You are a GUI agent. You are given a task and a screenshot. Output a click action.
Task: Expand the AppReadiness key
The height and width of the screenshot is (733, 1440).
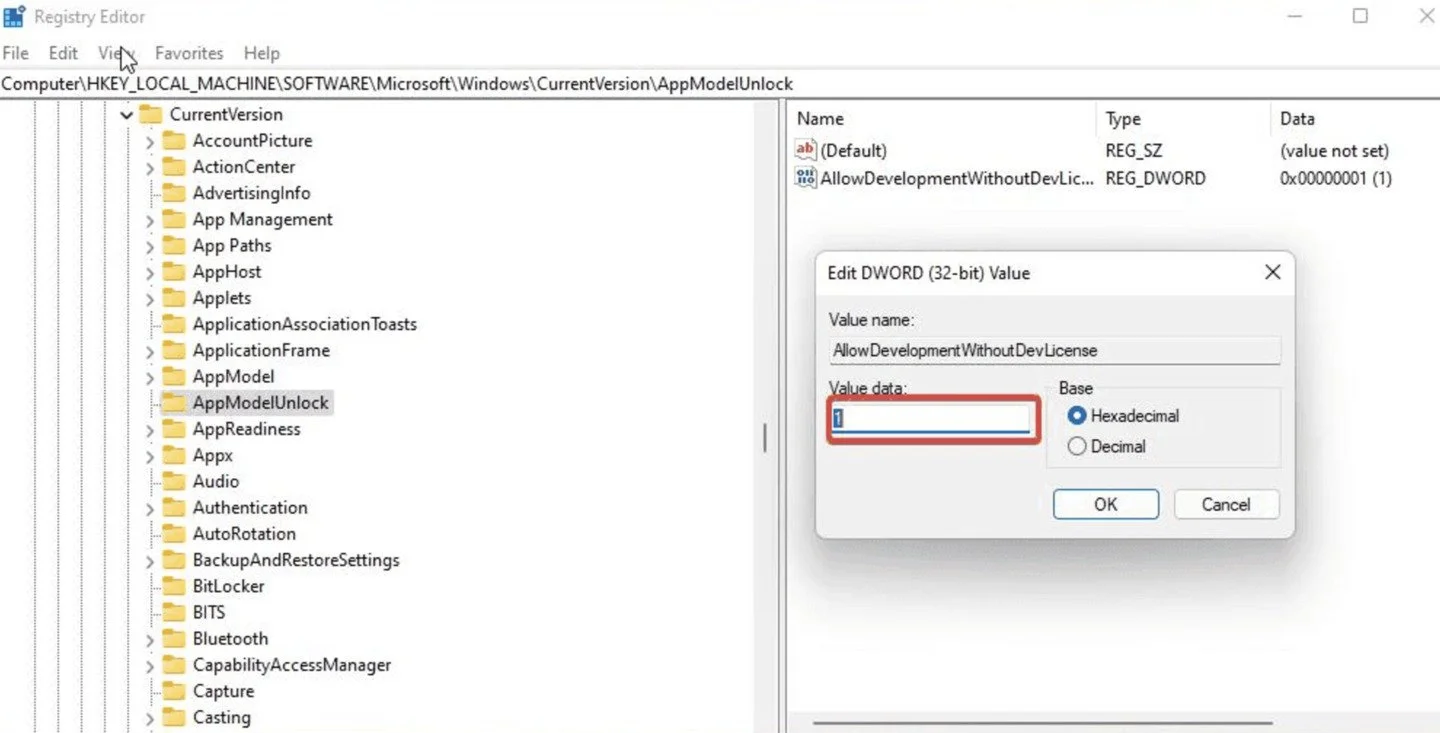(150, 430)
